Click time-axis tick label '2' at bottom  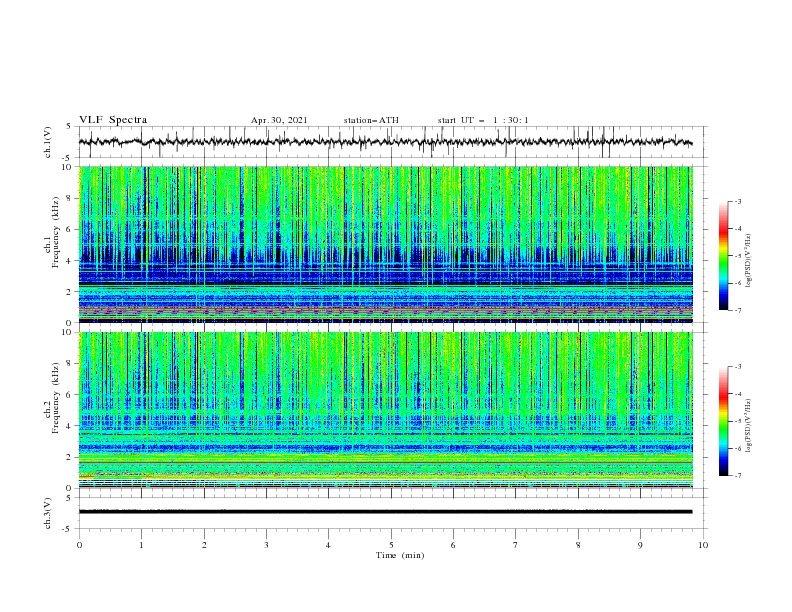point(204,545)
